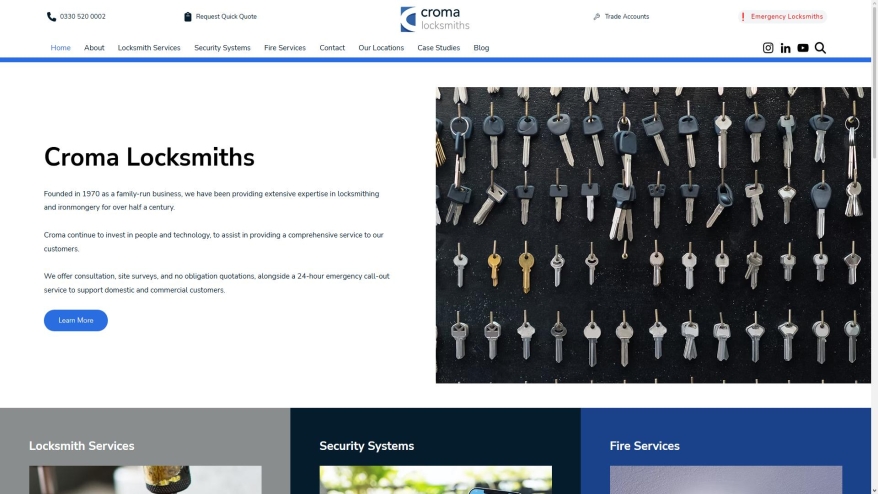The width and height of the screenshot is (878, 494).
Task: Click the hanging keys hero image
Action: [x=653, y=235]
